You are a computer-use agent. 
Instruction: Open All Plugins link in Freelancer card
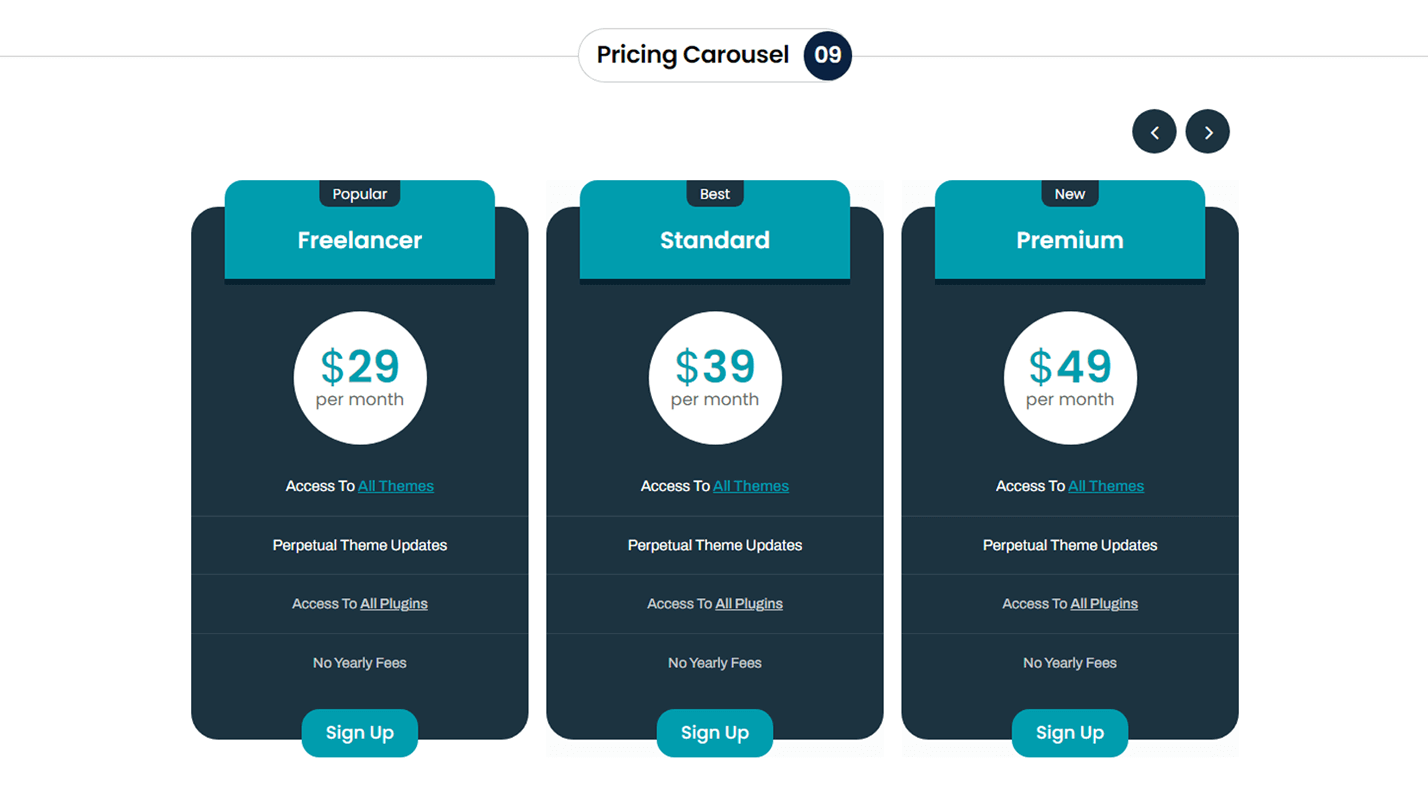(394, 604)
